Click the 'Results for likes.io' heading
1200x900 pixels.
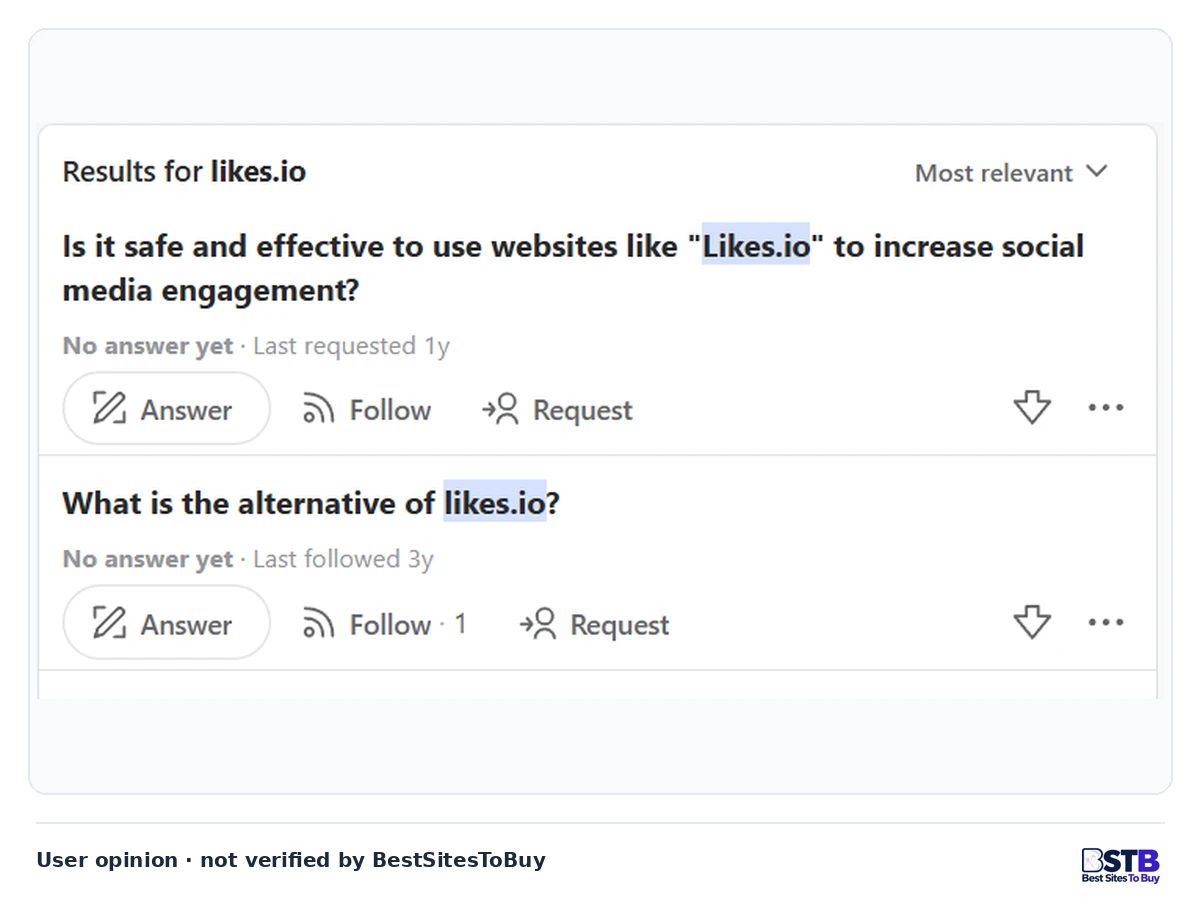pyautogui.click(x=184, y=172)
